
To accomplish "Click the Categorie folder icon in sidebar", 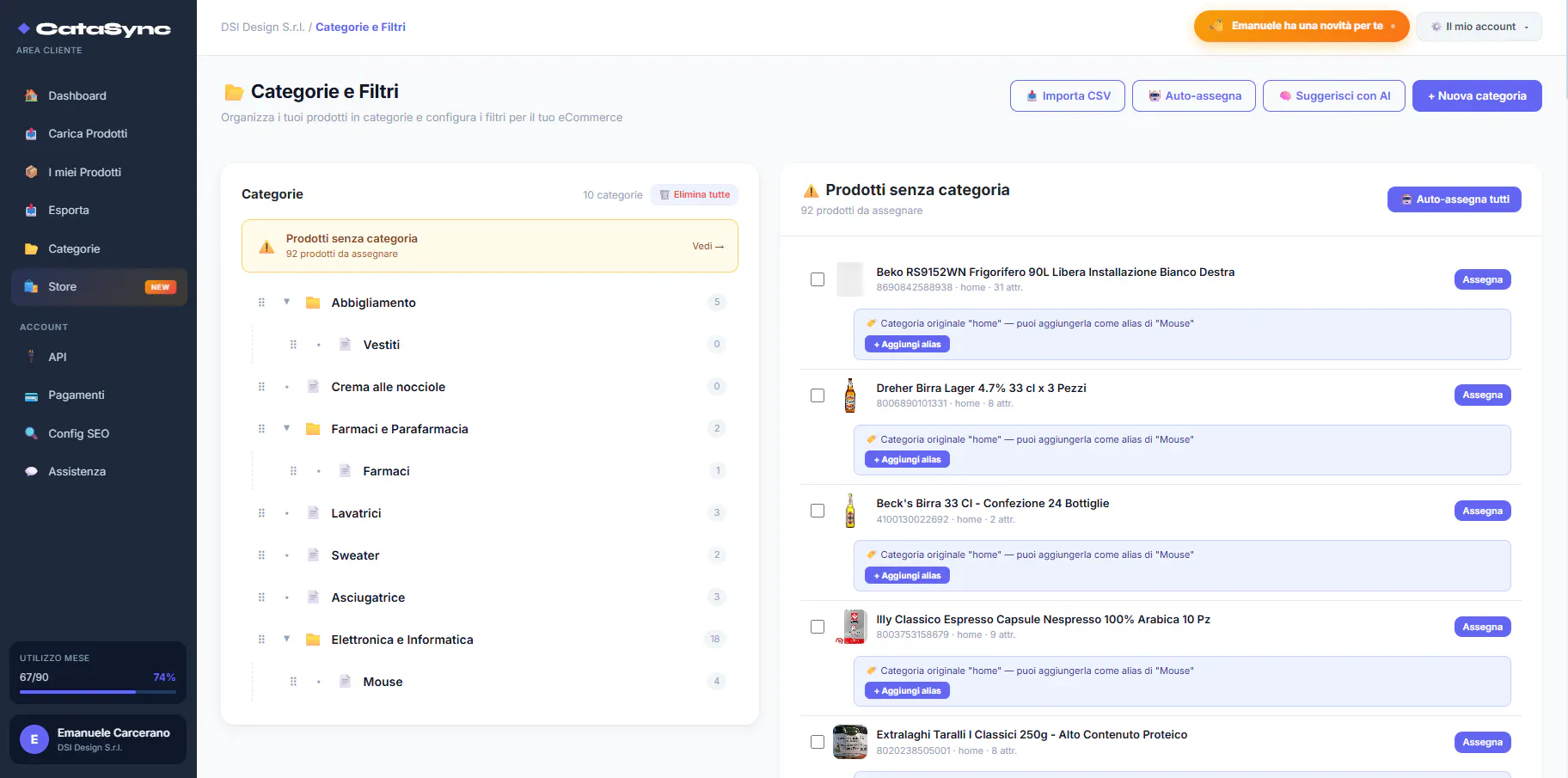I will (31, 248).
